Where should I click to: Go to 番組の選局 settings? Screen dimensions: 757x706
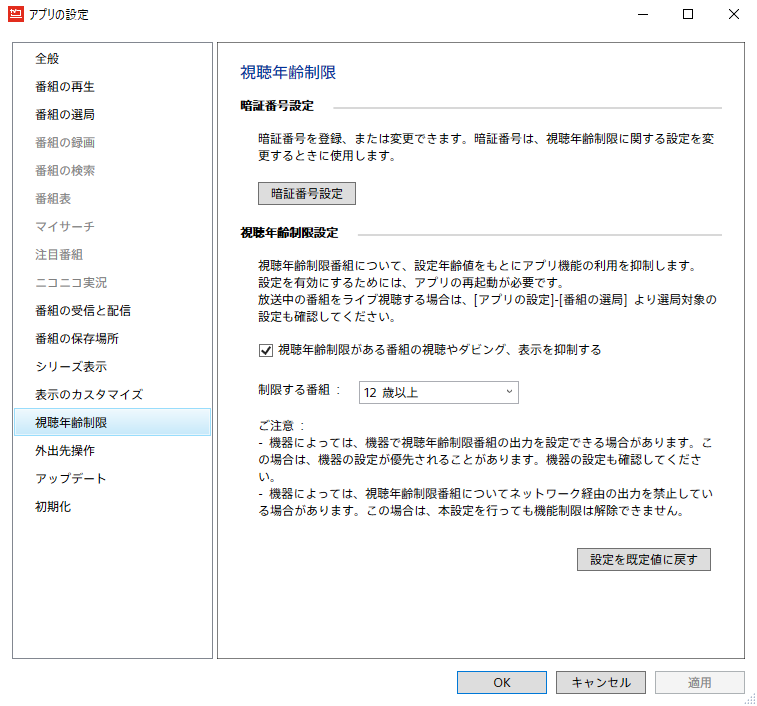point(65,115)
